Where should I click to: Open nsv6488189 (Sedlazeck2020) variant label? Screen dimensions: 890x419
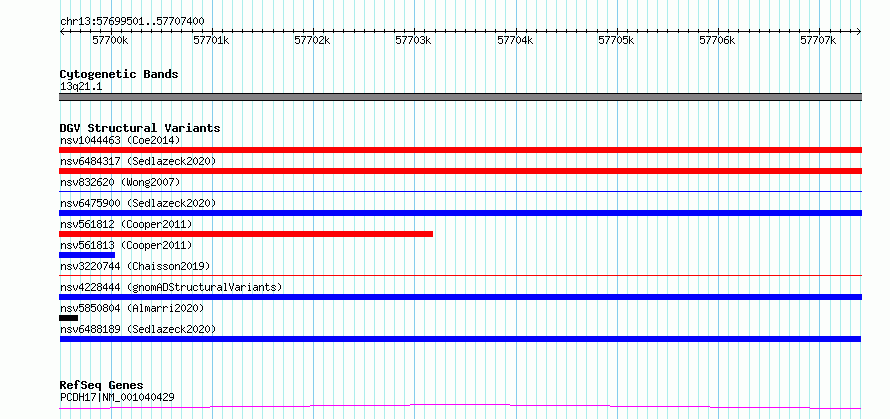tap(138, 329)
